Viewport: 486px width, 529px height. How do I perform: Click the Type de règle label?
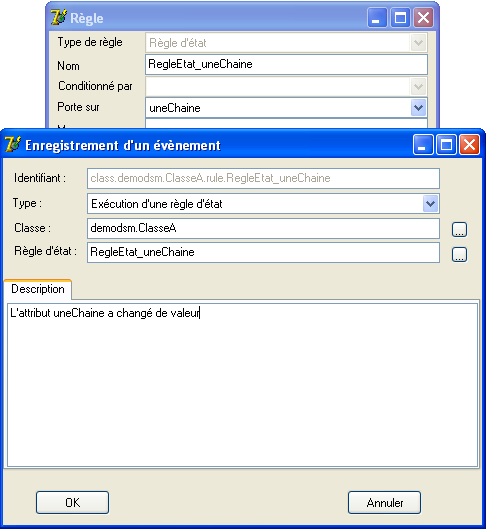click(90, 43)
